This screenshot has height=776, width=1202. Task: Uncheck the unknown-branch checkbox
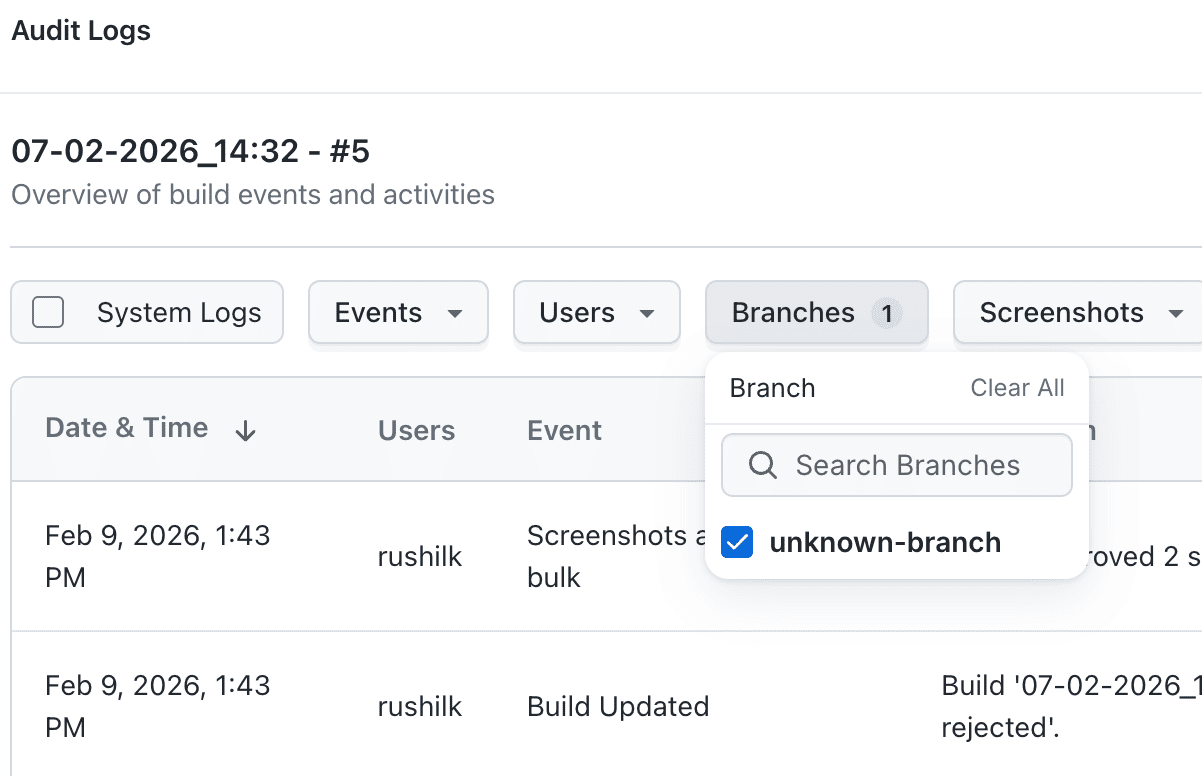coord(737,543)
